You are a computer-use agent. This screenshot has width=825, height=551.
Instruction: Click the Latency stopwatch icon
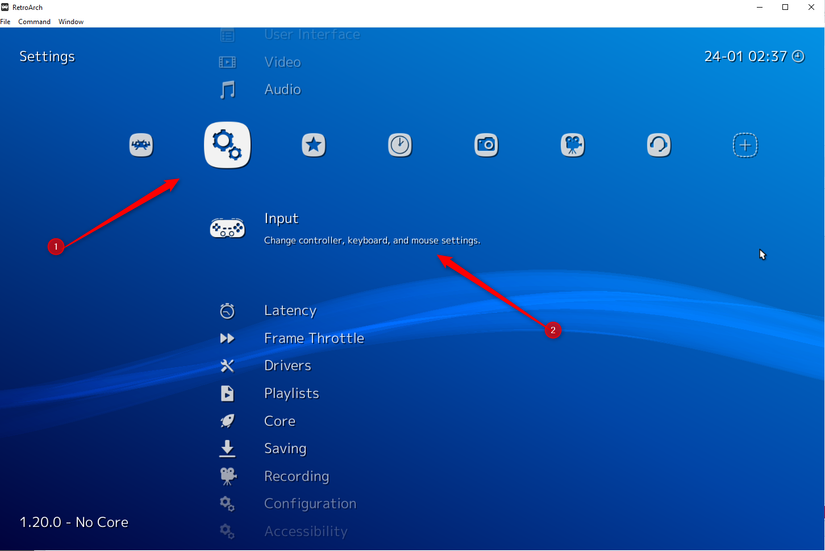227,310
